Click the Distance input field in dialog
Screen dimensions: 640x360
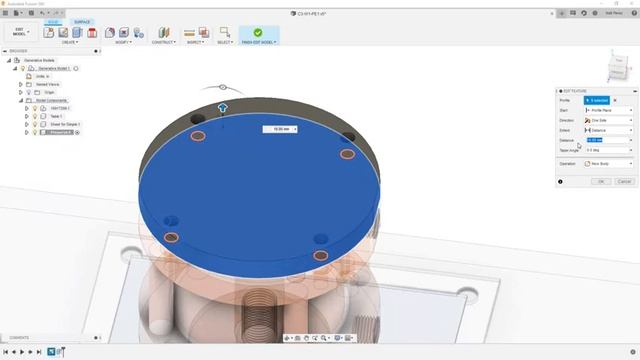pyautogui.click(x=608, y=140)
